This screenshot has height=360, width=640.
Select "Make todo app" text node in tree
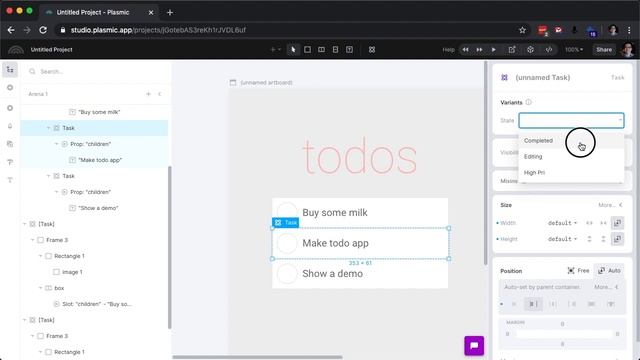tap(100, 160)
